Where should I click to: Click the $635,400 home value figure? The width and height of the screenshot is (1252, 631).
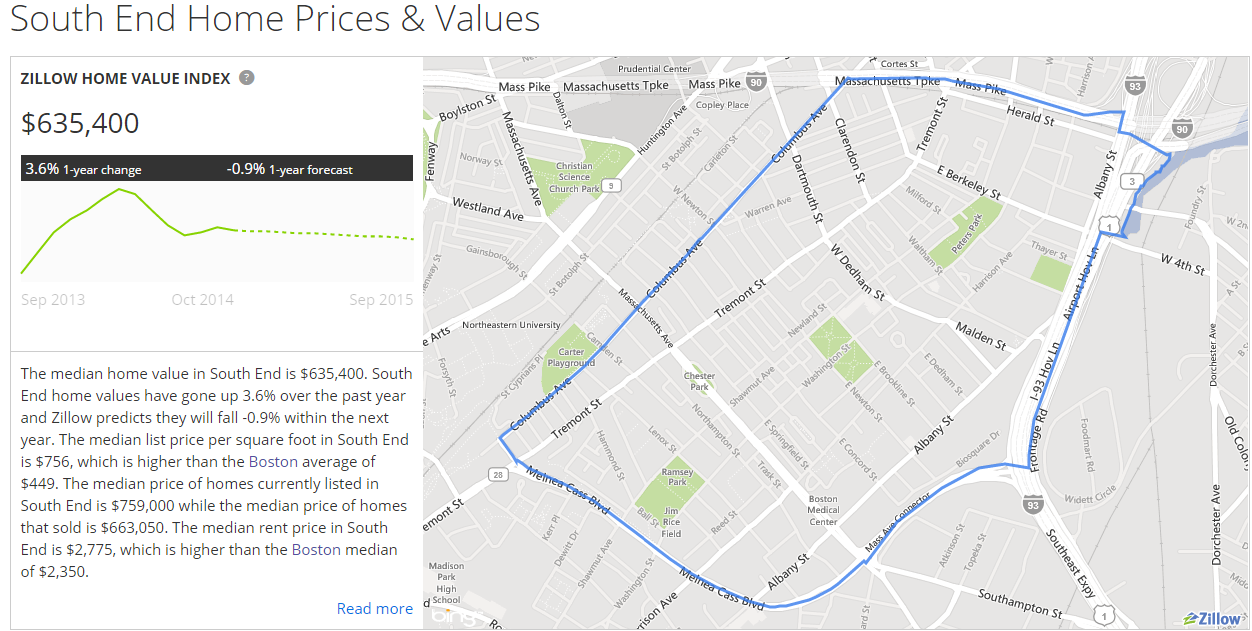pos(80,123)
